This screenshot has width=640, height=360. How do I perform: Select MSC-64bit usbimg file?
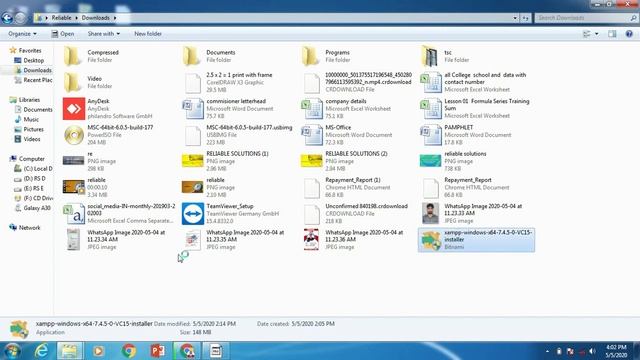[193, 136]
